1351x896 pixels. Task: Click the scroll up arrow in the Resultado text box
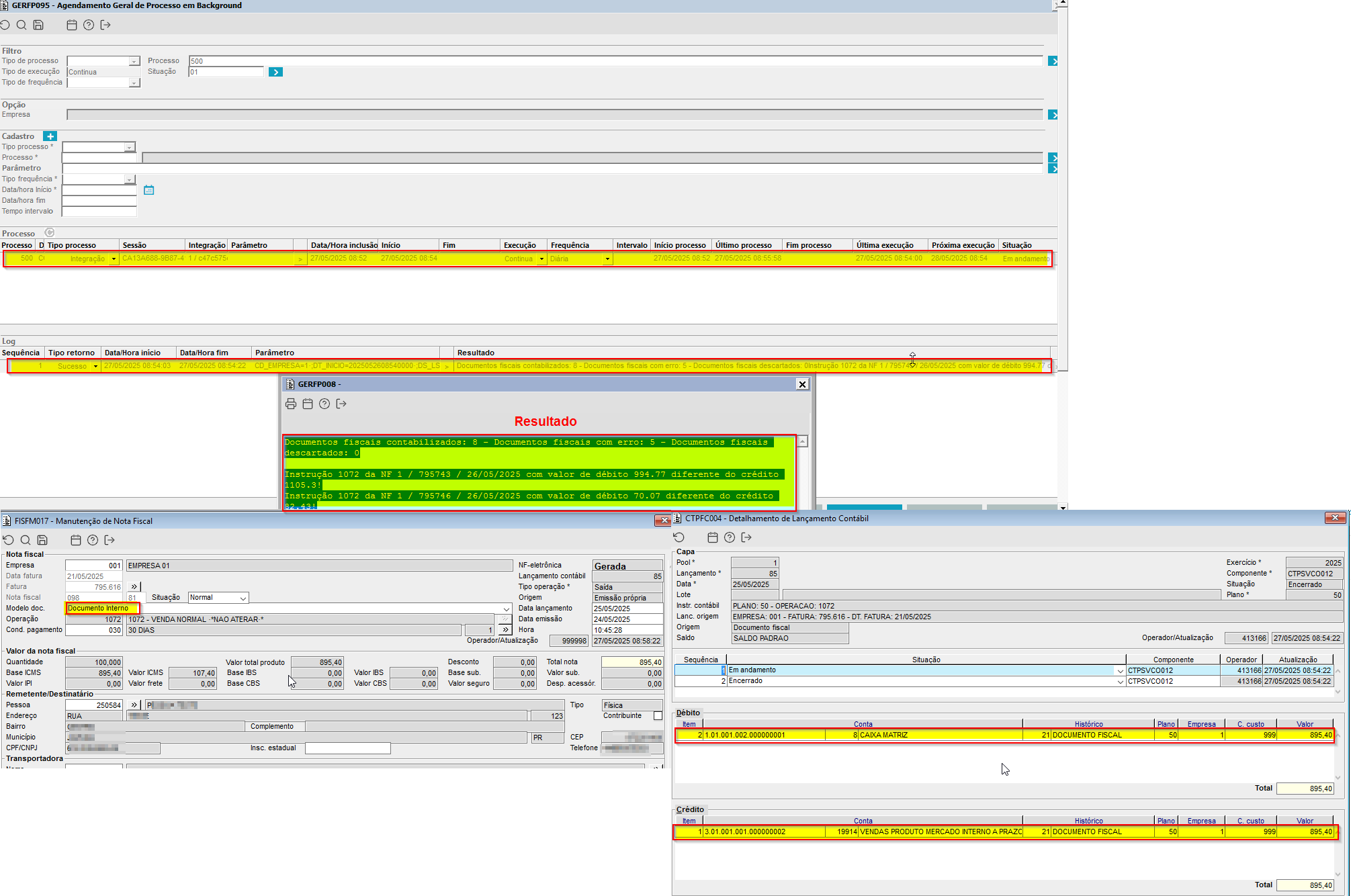[802, 442]
